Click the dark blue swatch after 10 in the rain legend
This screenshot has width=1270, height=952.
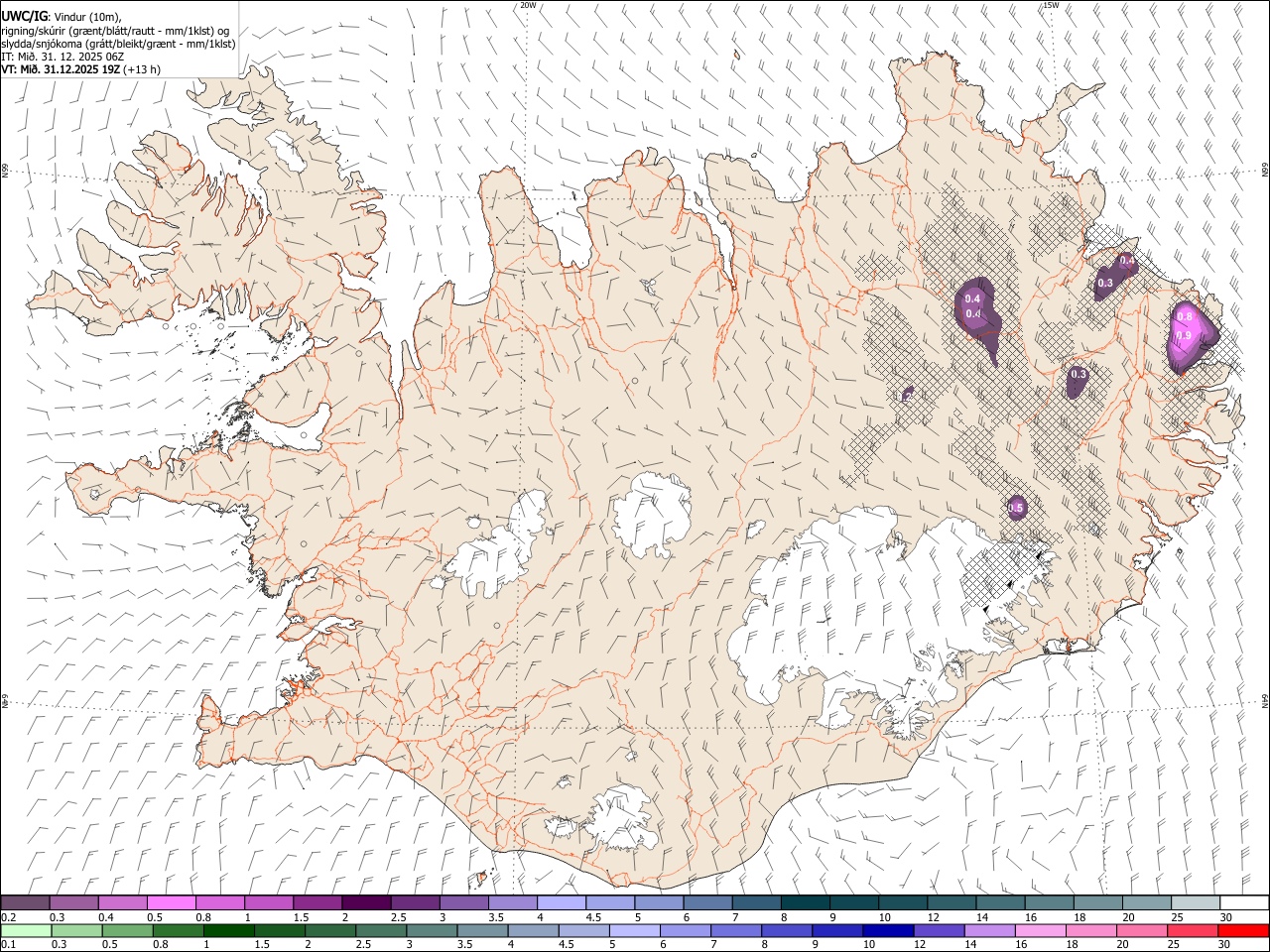point(887,931)
